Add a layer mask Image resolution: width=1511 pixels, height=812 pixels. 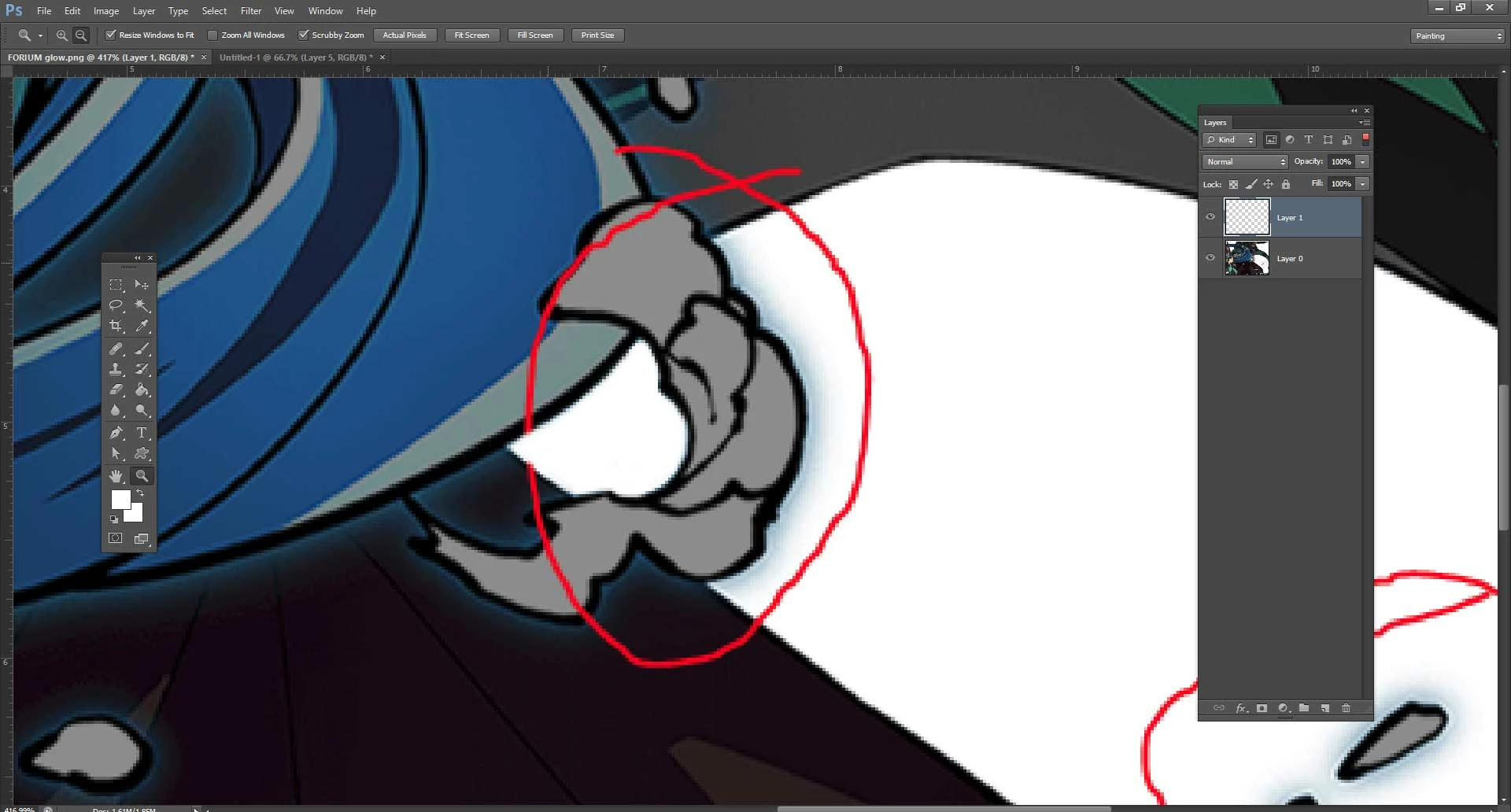tap(1262, 708)
